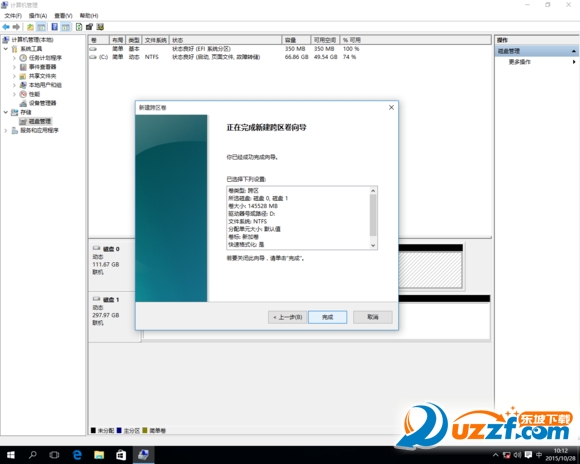Click the green Refresh toolbar icon
This screenshot has height=464, width=580.
[79, 27]
